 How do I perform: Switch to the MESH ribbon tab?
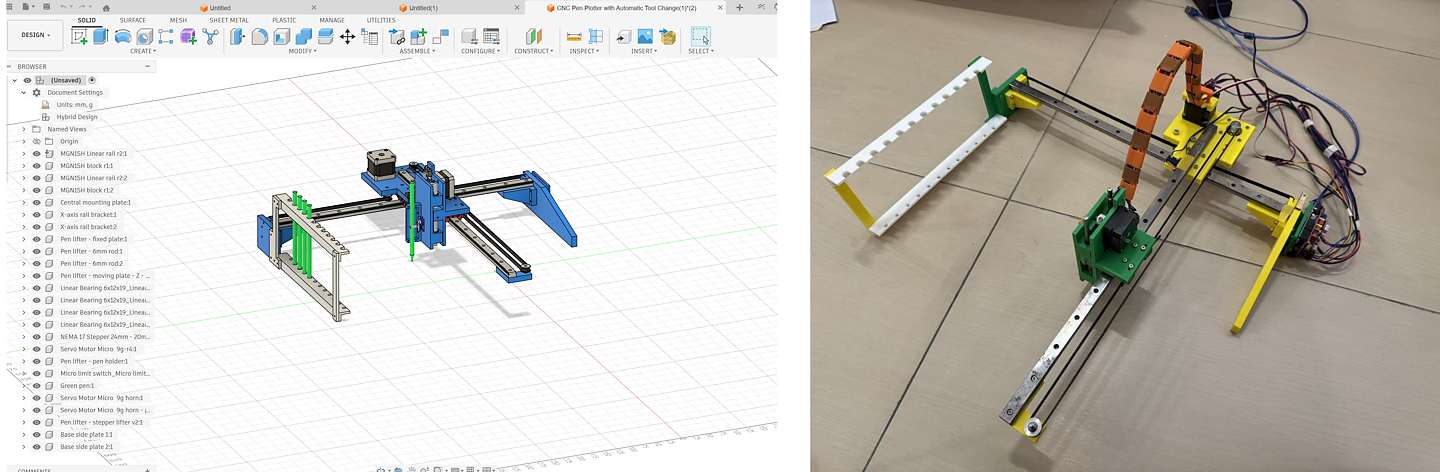pos(178,20)
